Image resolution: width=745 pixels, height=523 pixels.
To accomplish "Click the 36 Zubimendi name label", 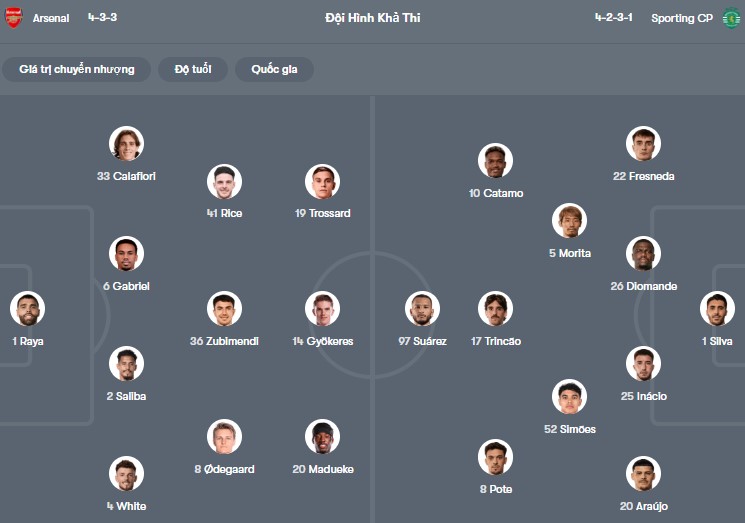I will pos(224,341).
